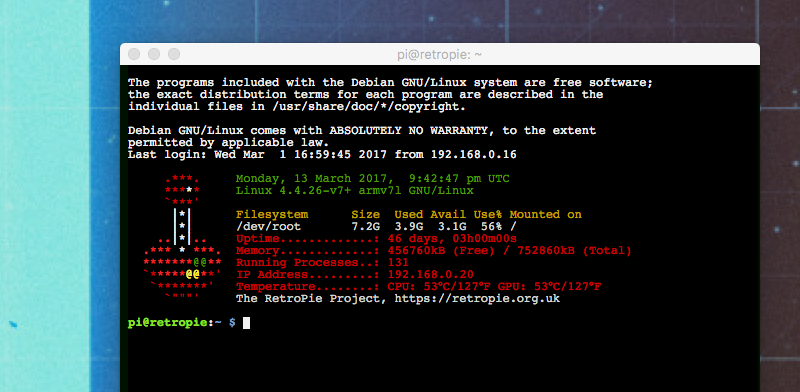This screenshot has width=800, height=392.
Task: Click the white joystick shaft in ASCII art
Action: pos(182,226)
